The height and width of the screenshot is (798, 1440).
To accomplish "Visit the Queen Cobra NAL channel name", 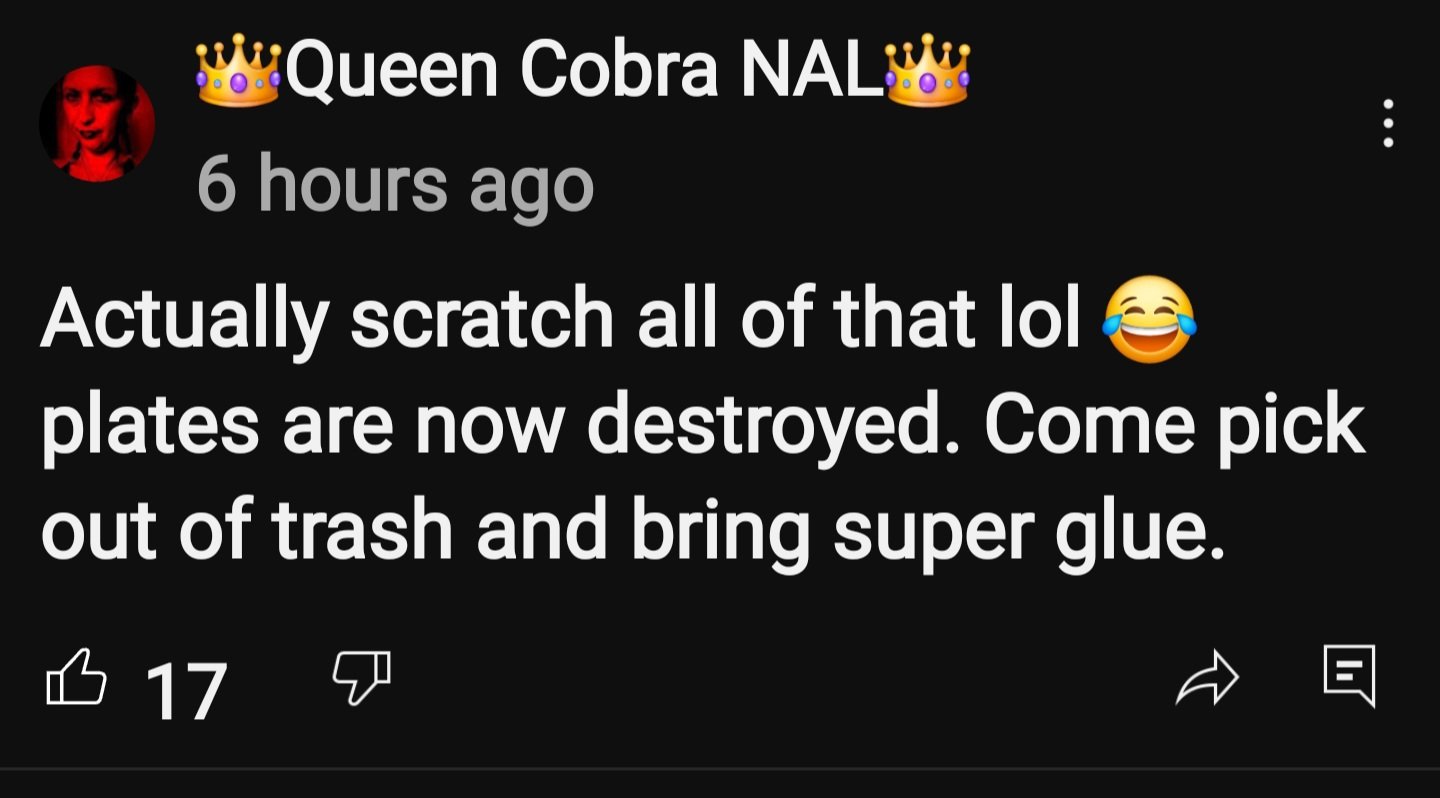I will pos(584,70).
